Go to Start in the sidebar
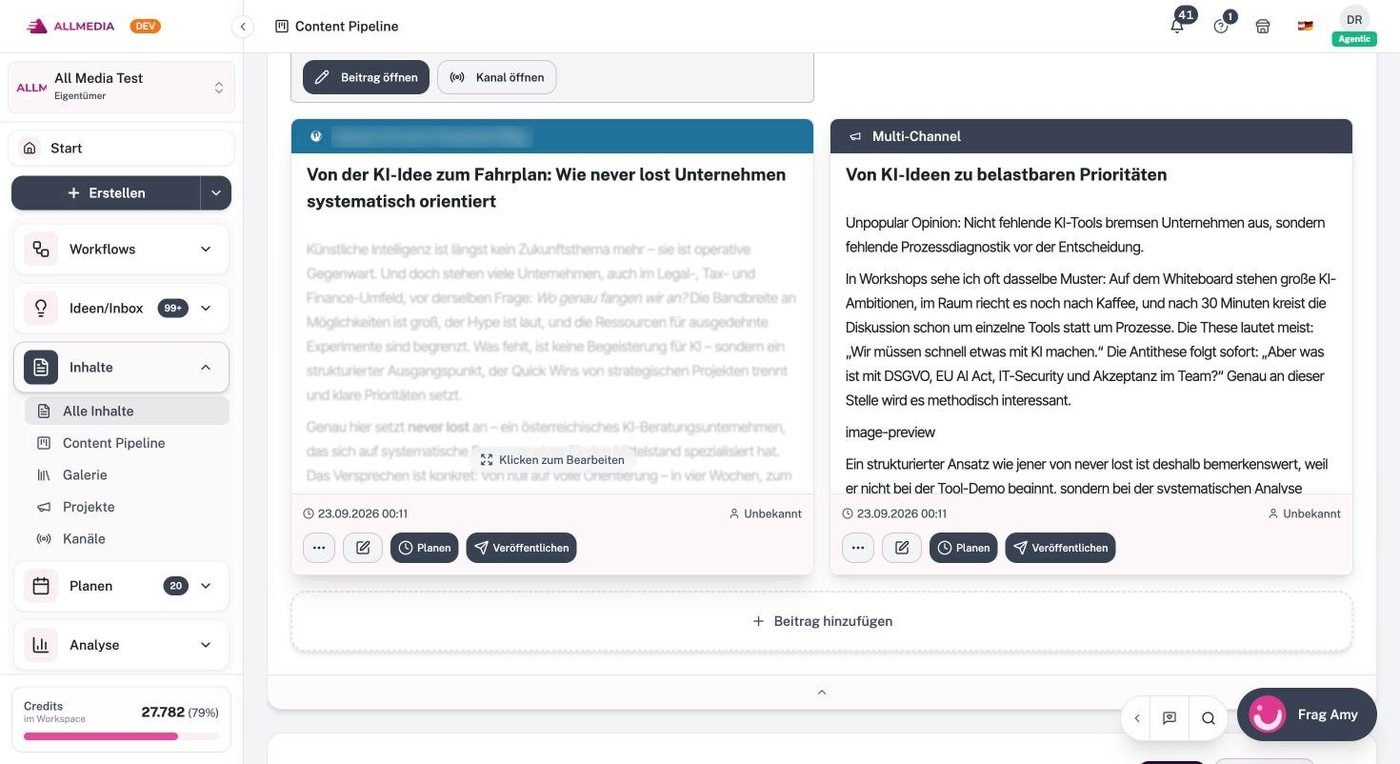 point(122,148)
